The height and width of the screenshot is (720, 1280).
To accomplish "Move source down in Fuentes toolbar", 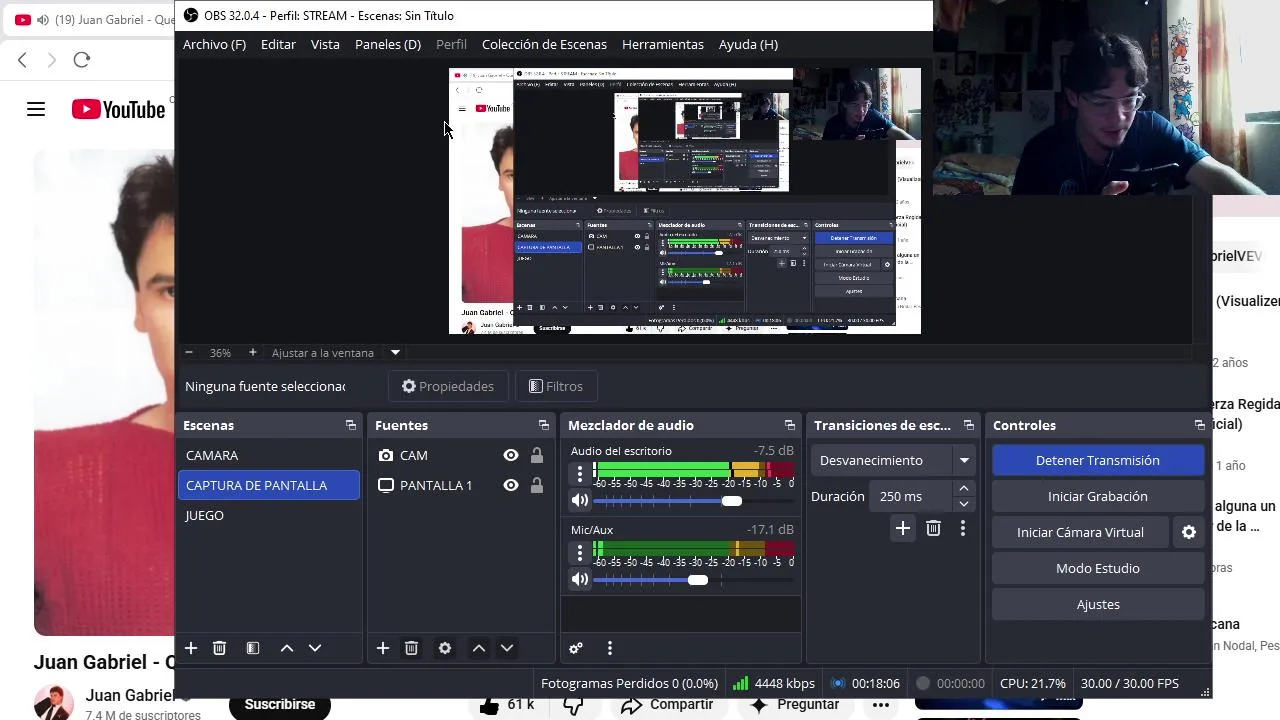I will [507, 648].
